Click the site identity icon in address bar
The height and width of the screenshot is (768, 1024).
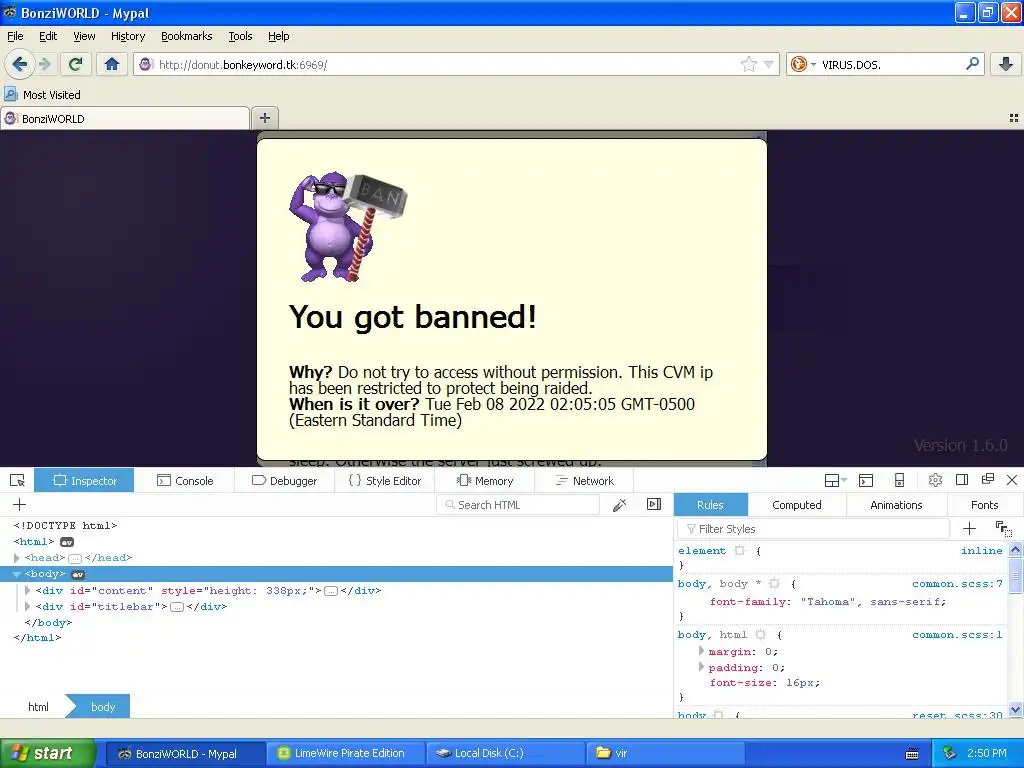point(146,64)
